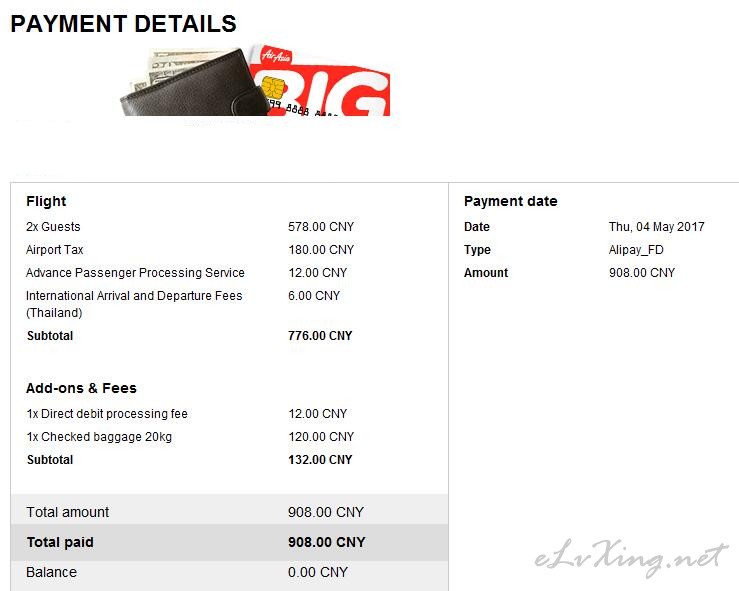Click the date Thu, 04 May 2017
The image size is (739, 591).
[x=656, y=227]
